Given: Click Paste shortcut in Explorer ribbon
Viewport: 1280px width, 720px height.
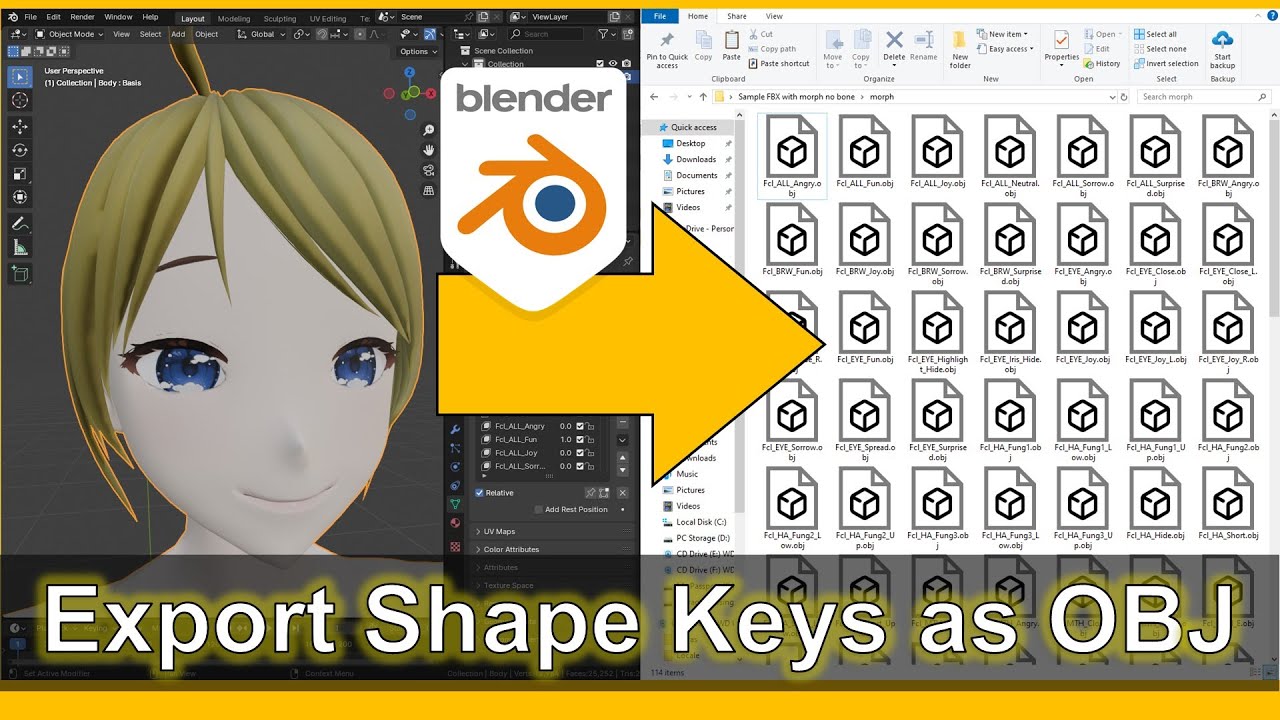Looking at the screenshot, I should [x=778, y=63].
